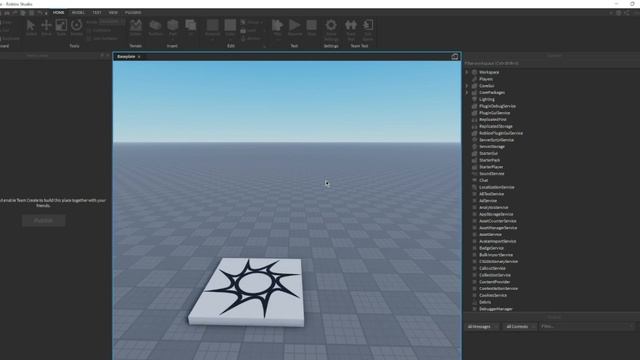Open the Terrain Editor
This screenshot has width=640, height=360.
pos(136,28)
